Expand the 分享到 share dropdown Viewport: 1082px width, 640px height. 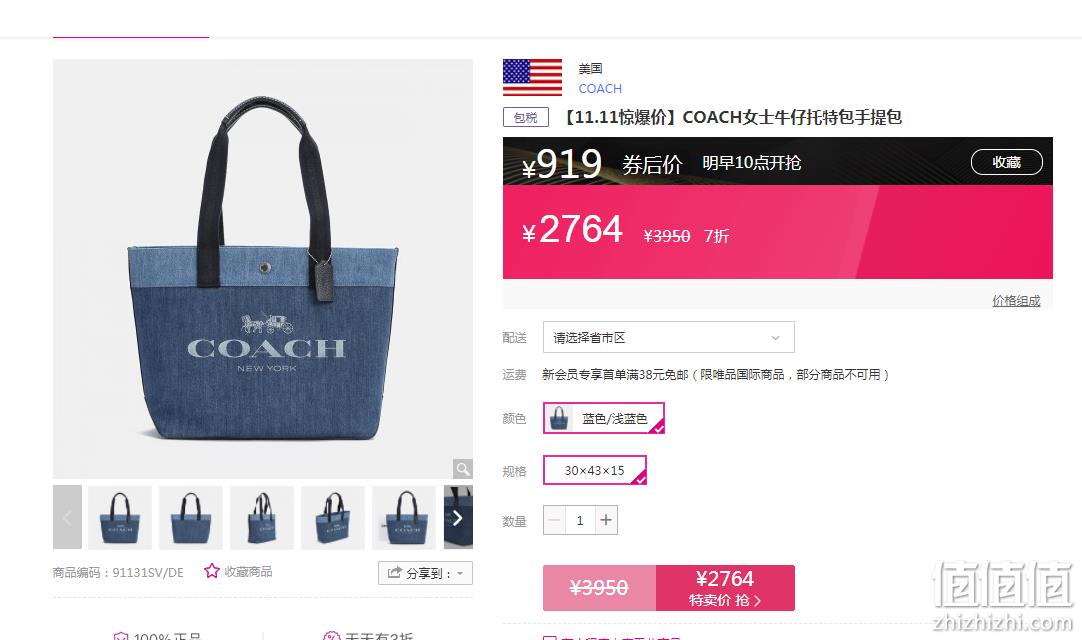click(426, 573)
